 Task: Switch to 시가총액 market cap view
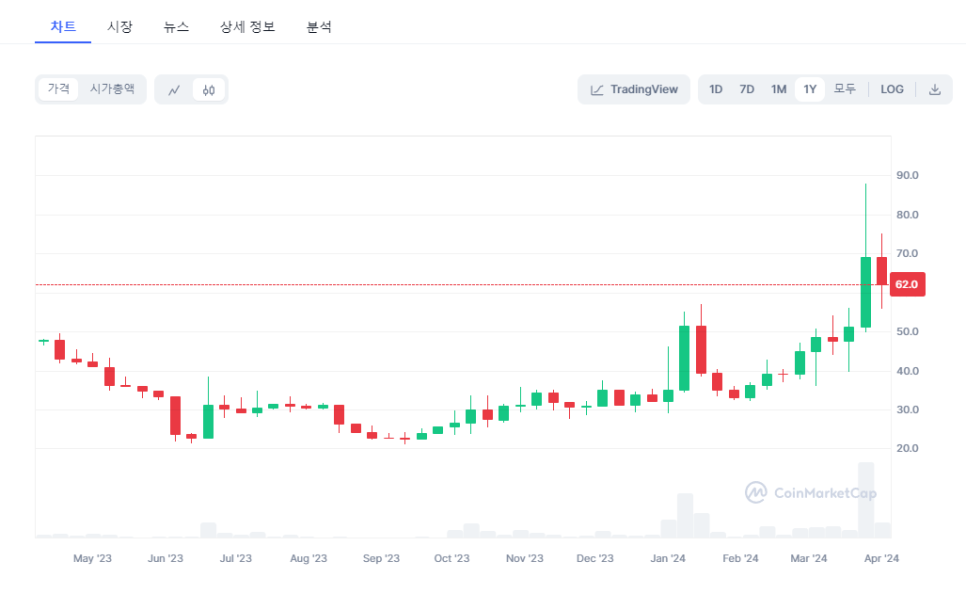point(112,89)
